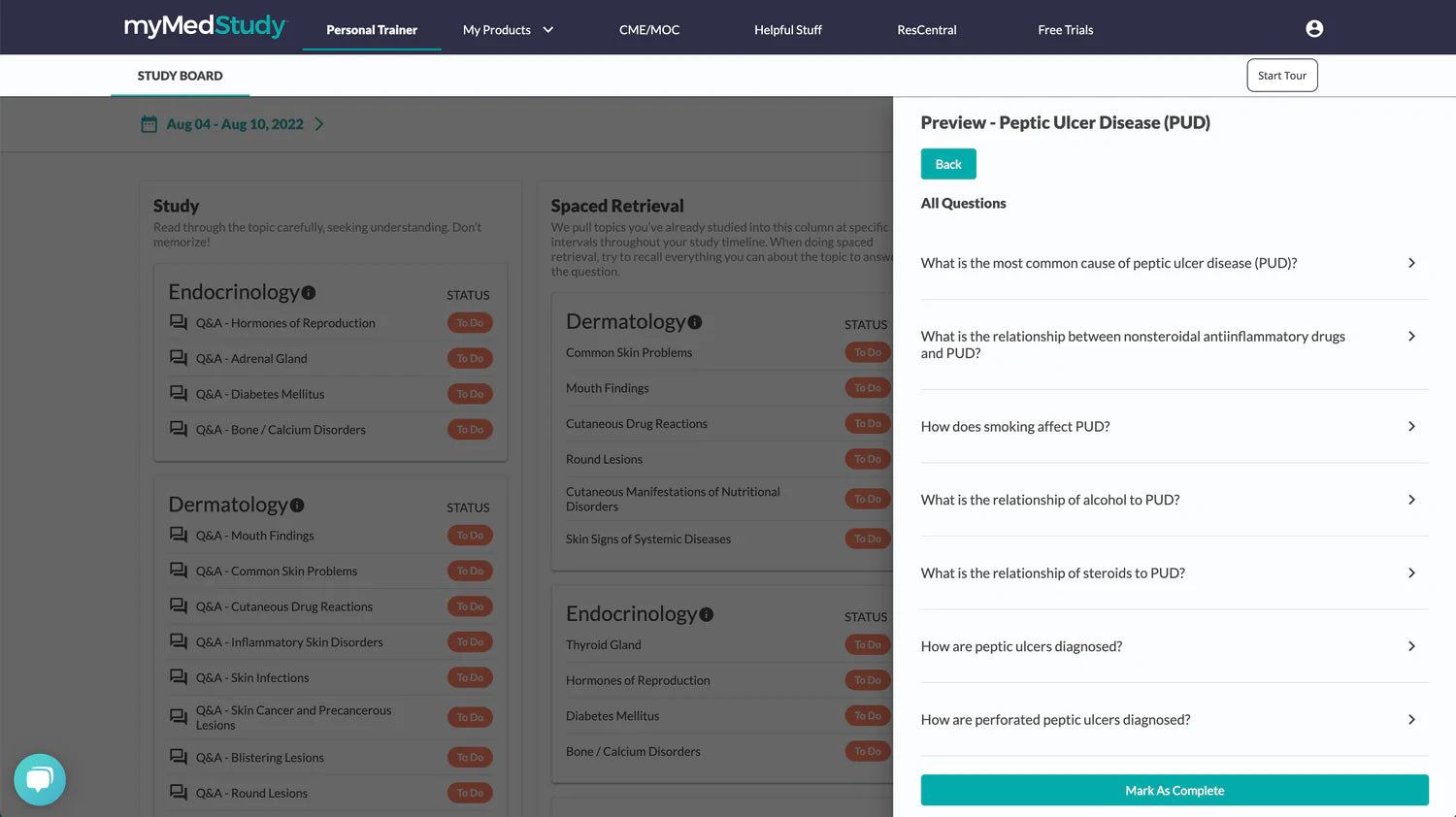Open Free Trials in navigation
This screenshot has width=1456, height=817.
pyautogui.click(x=1066, y=30)
